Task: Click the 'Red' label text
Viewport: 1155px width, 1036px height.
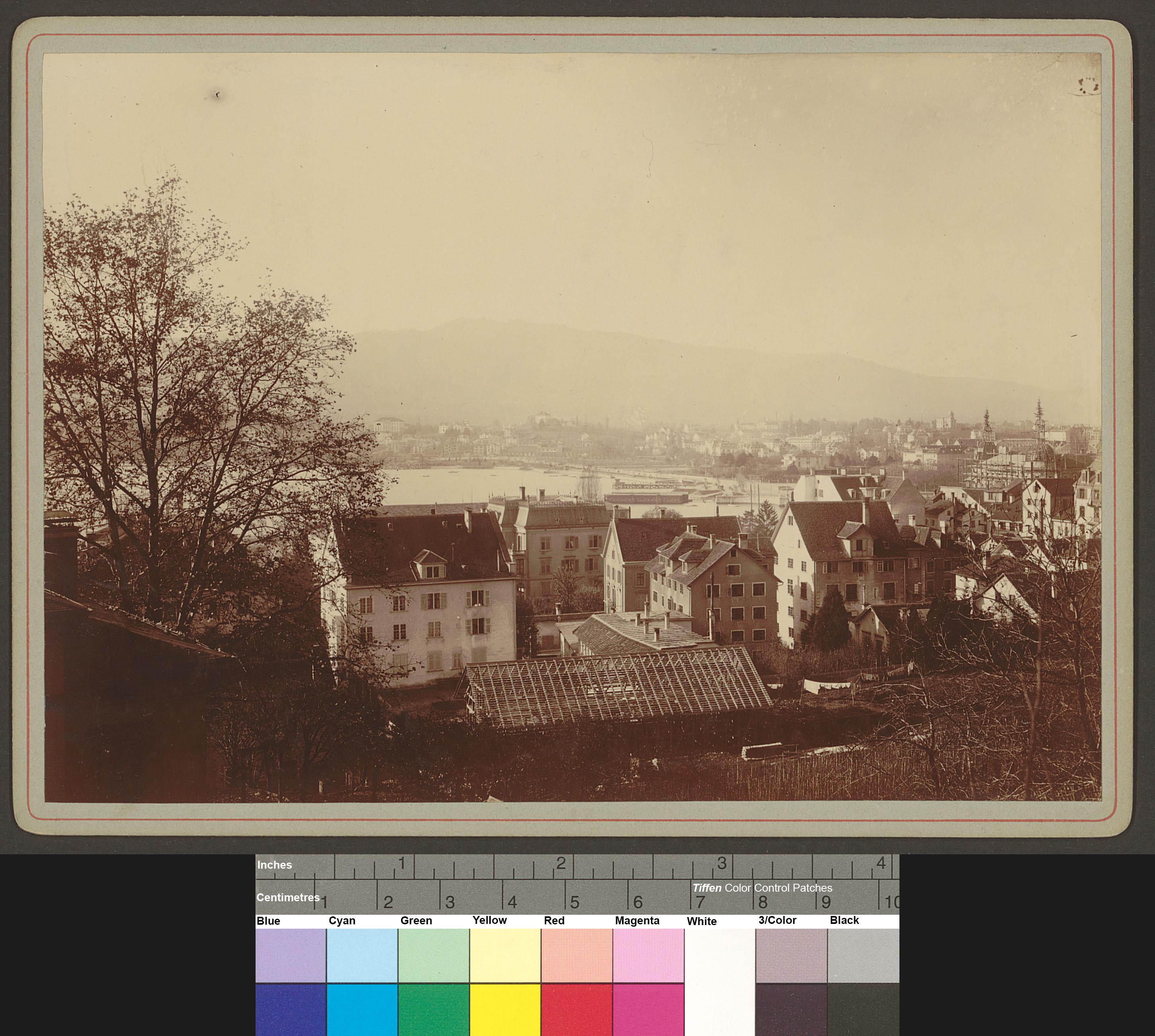Action: [554, 920]
